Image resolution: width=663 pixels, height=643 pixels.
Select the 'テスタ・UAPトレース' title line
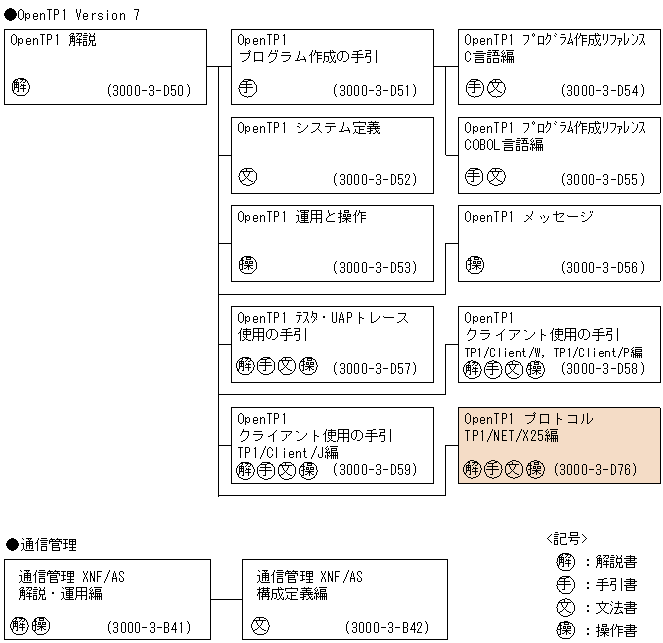323,318
